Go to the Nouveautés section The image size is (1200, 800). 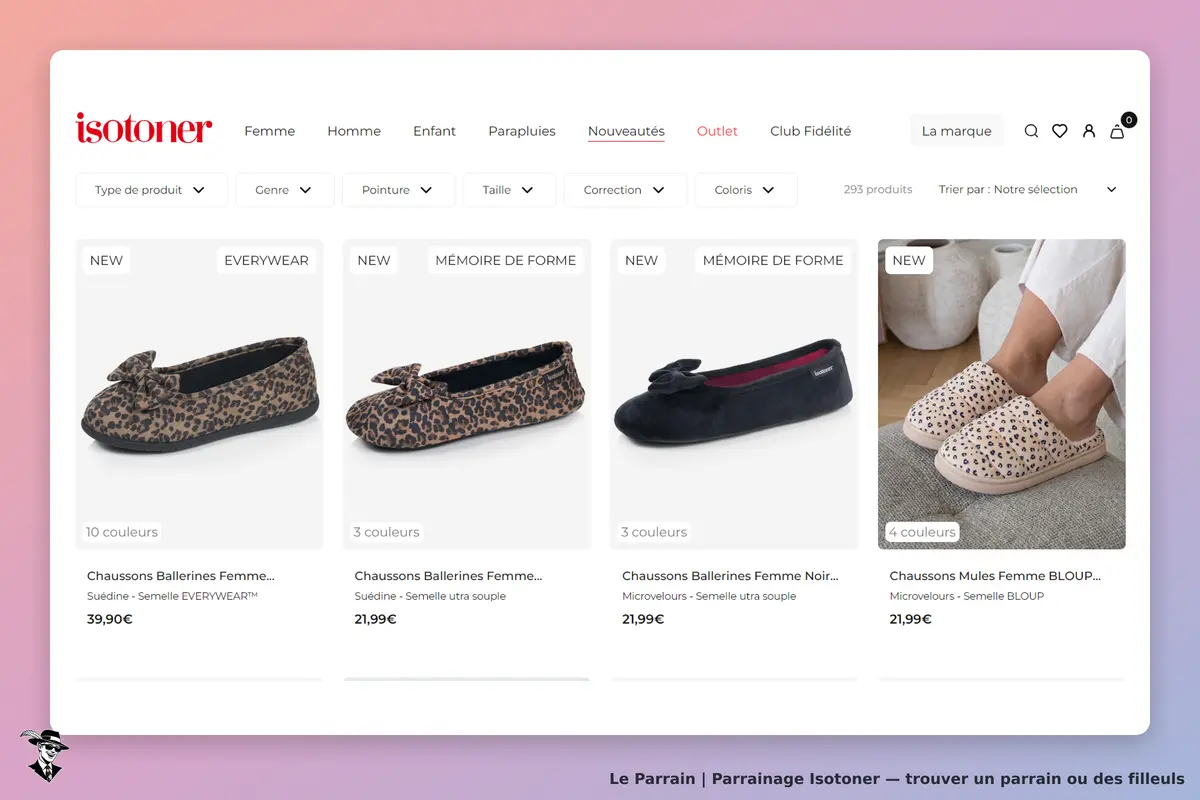626,131
